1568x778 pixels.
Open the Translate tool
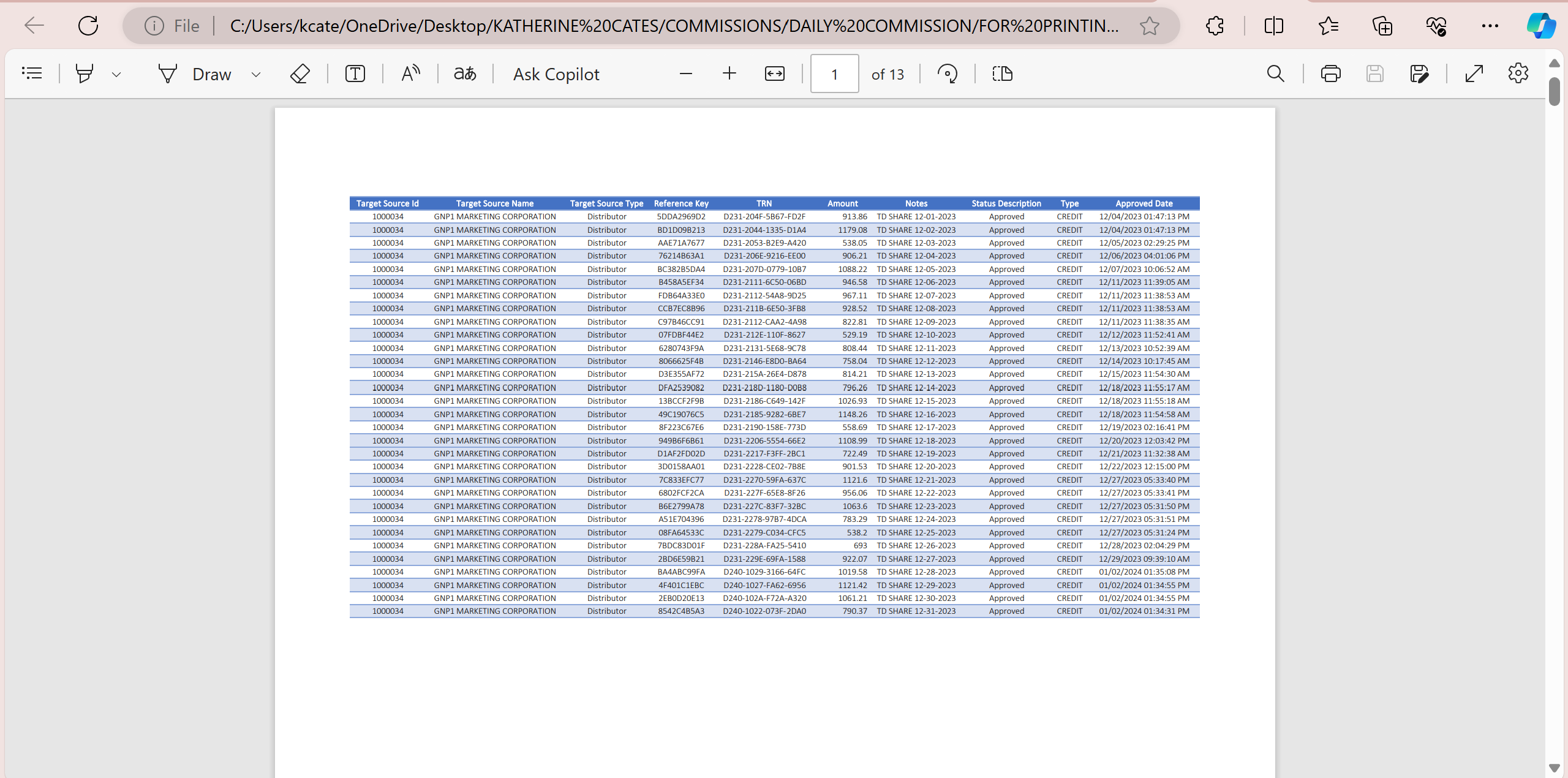tap(465, 74)
